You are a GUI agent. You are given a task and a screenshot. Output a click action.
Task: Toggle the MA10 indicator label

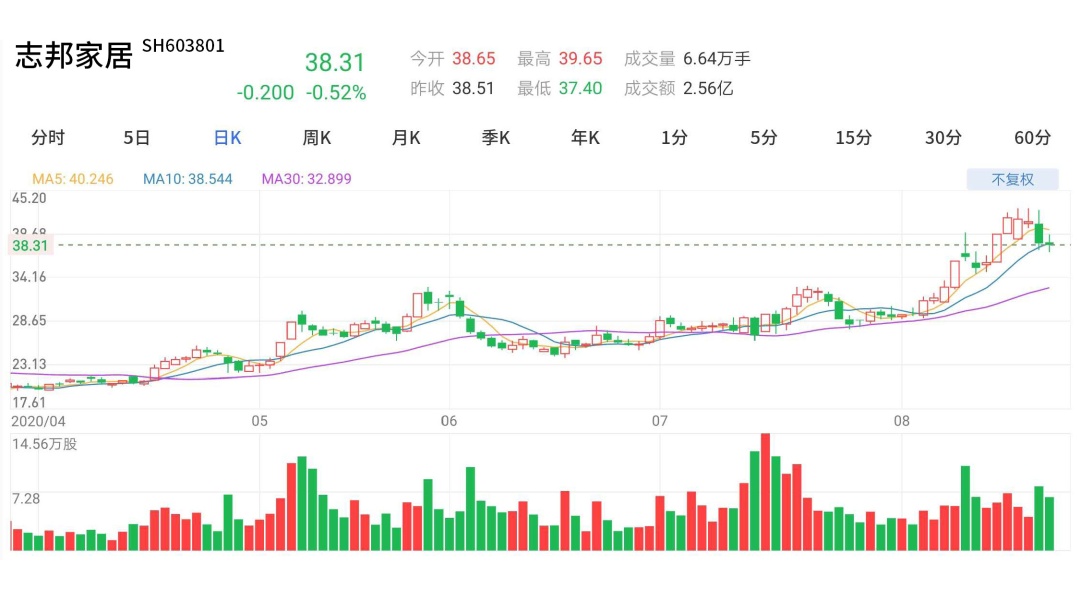[188, 179]
